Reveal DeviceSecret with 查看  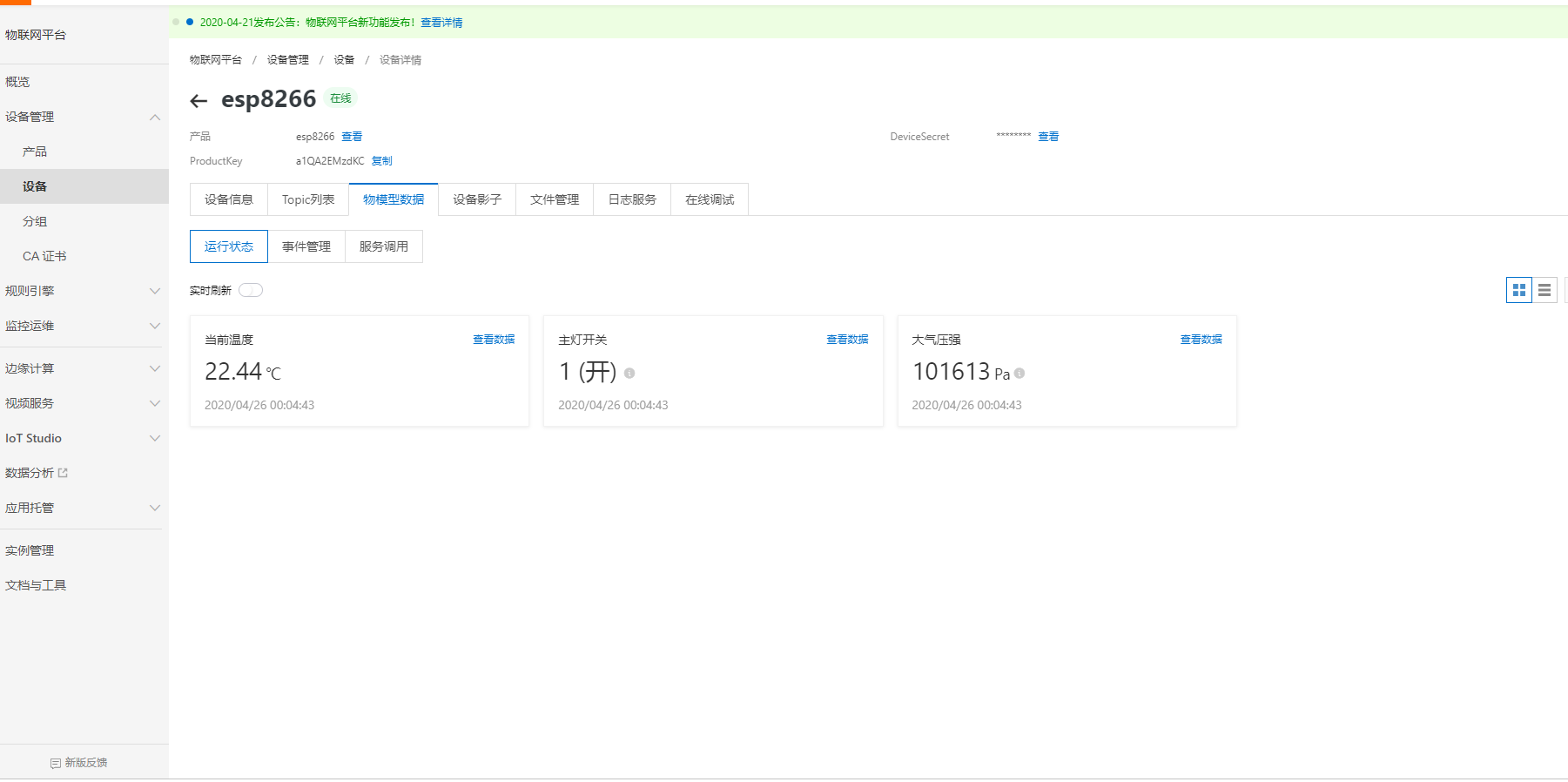1048,137
